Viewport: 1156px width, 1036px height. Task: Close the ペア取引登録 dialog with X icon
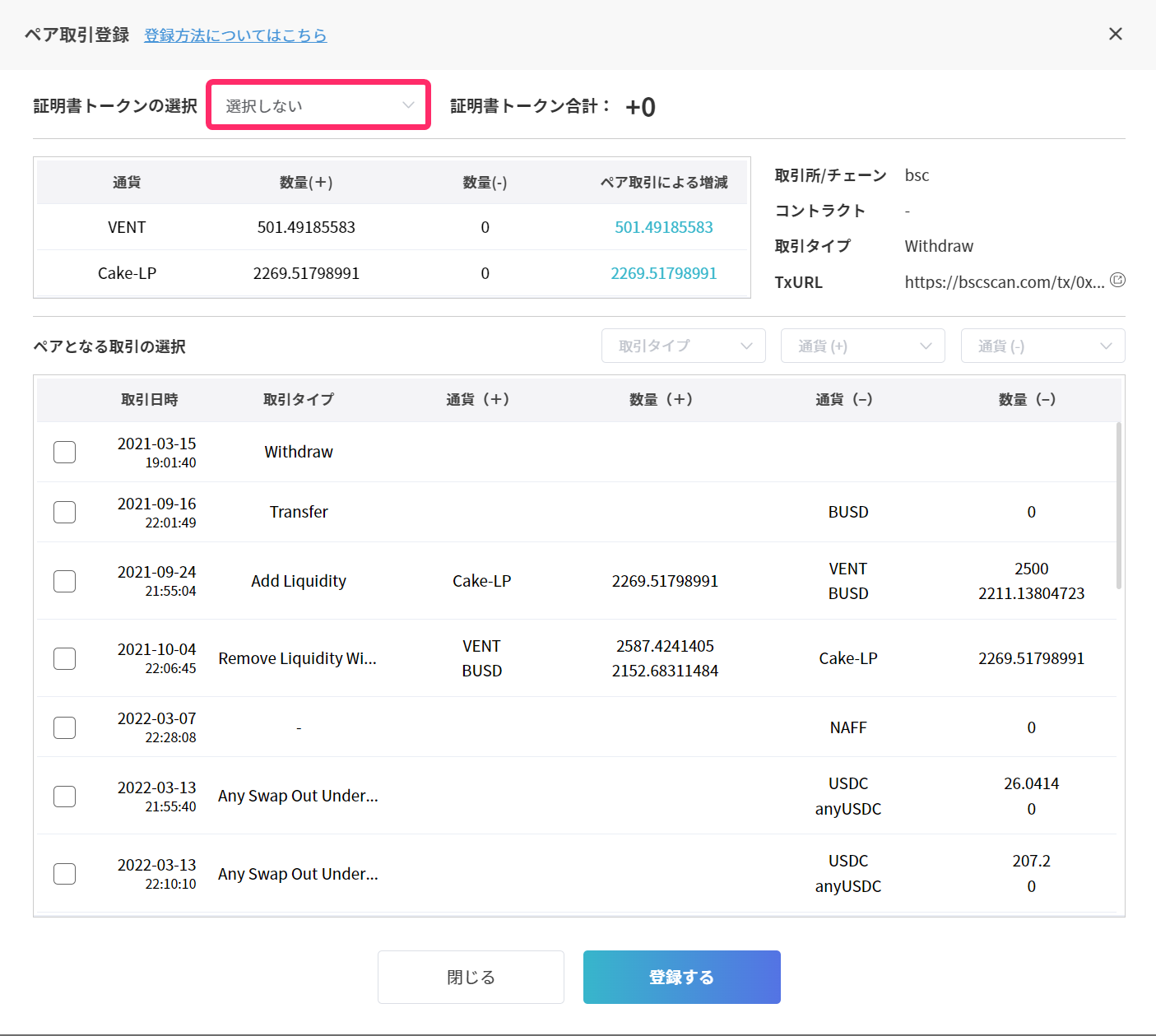1115,34
